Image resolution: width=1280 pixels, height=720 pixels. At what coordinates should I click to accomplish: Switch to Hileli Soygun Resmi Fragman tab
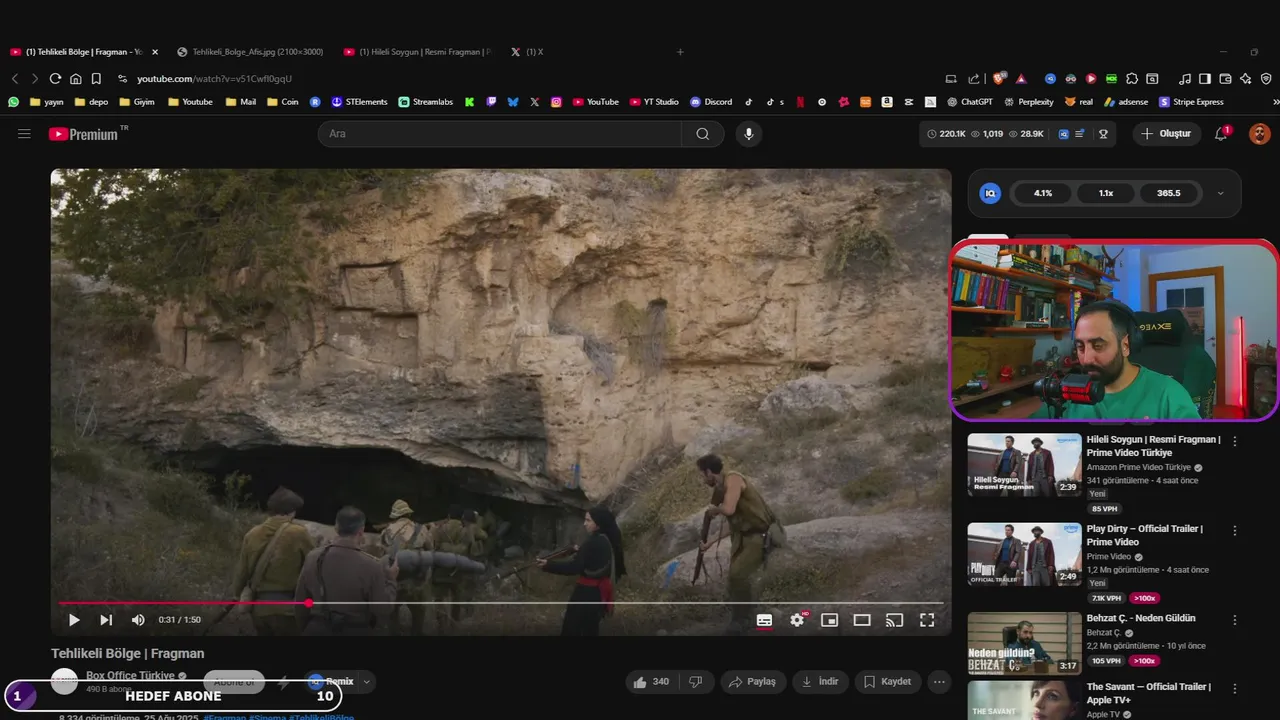coord(418,51)
